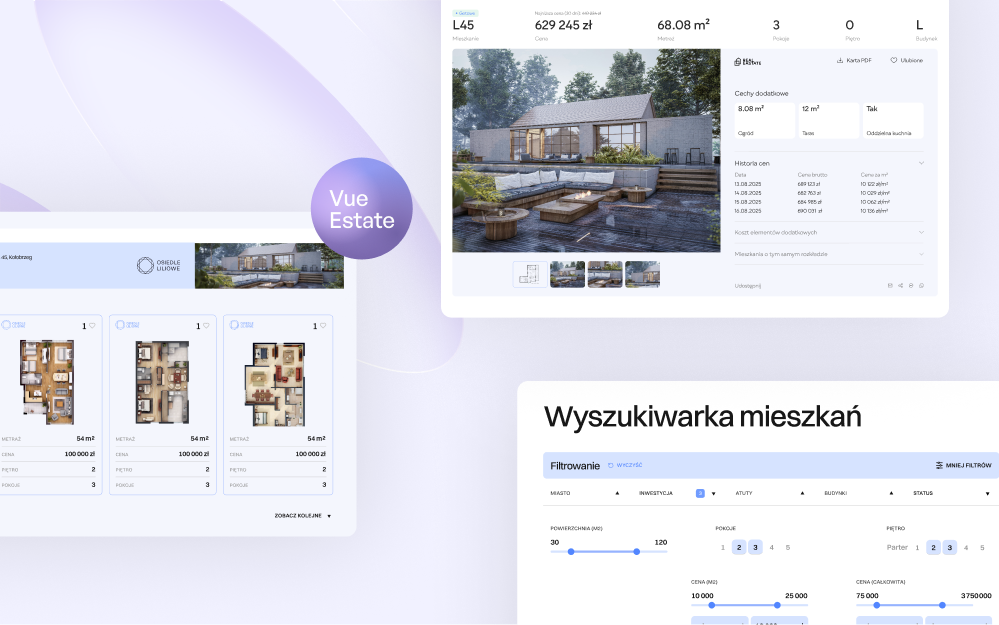Click the maximum handle of Powierzchnia slider
The image size is (999, 625).
[636, 552]
